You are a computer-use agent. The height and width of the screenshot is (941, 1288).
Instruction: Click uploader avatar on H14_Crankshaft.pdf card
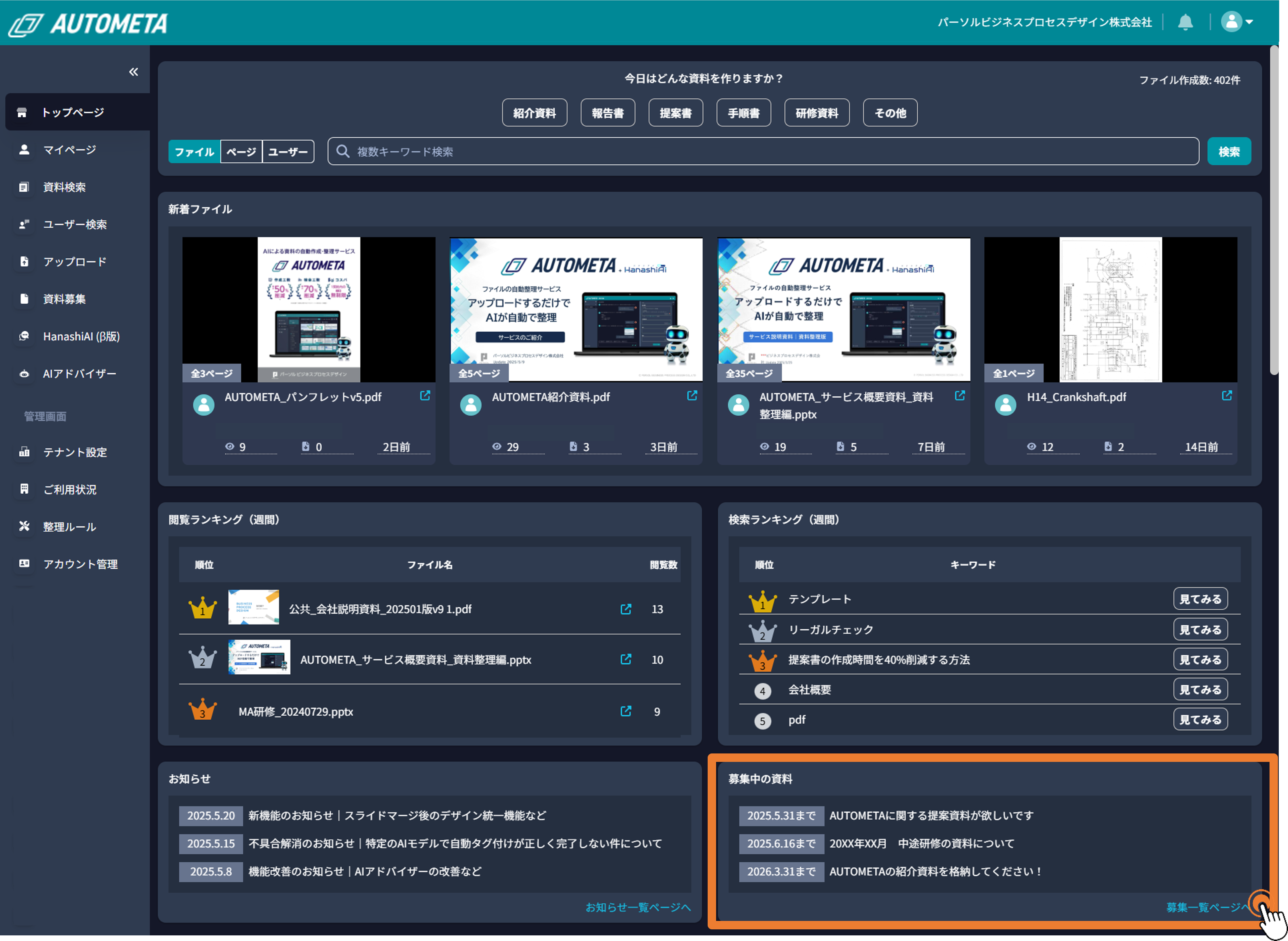point(1005,405)
